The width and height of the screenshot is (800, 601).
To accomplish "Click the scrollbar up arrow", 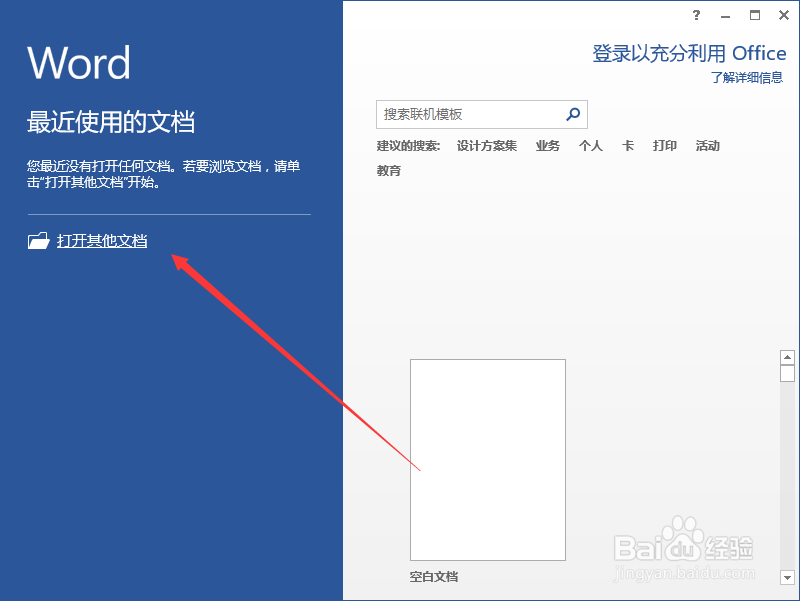I will tap(787, 357).
